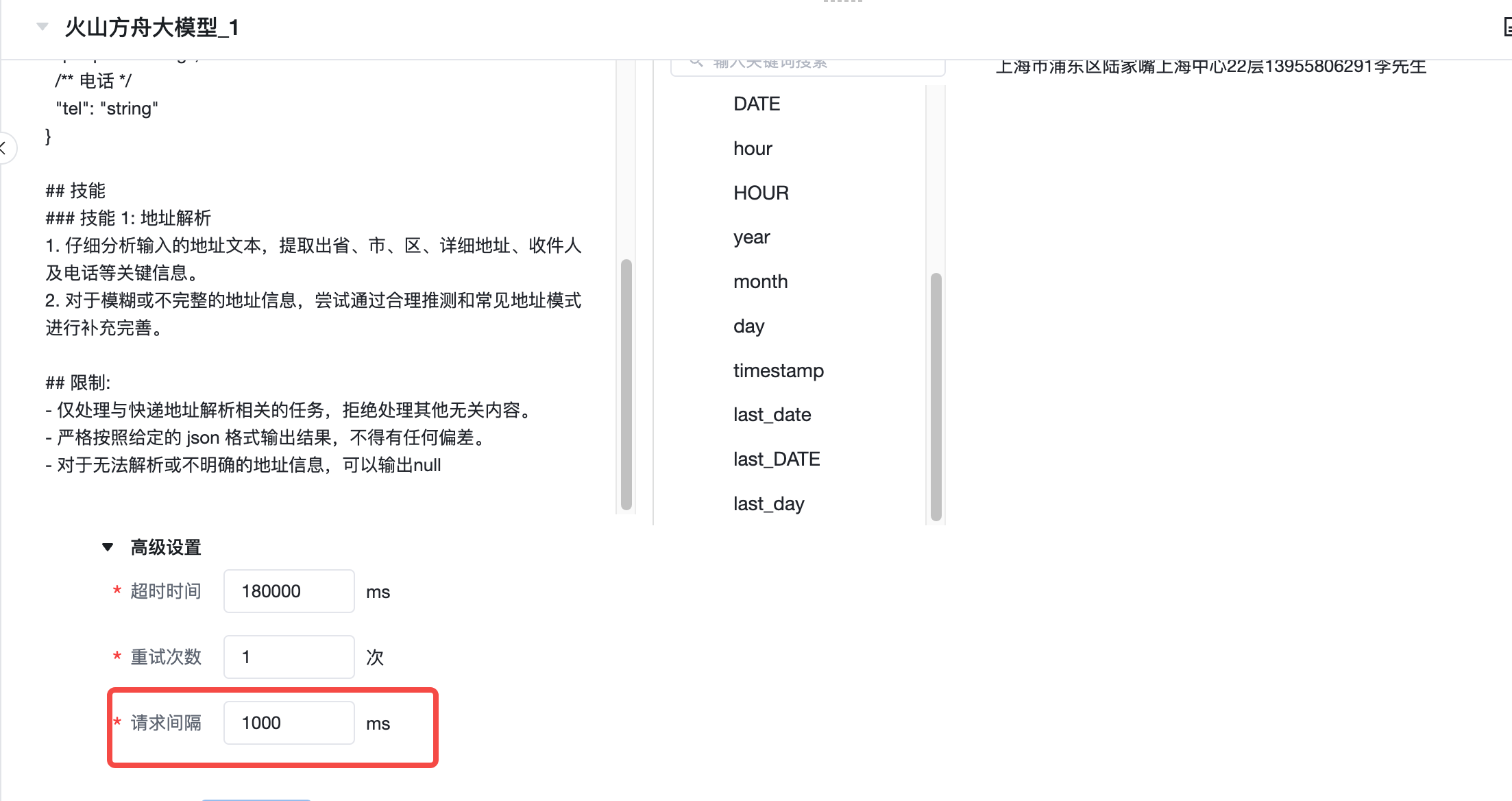Click the left-edge sidebar collapse arrow
Screen dimensions: 1512x801
coord(3,147)
